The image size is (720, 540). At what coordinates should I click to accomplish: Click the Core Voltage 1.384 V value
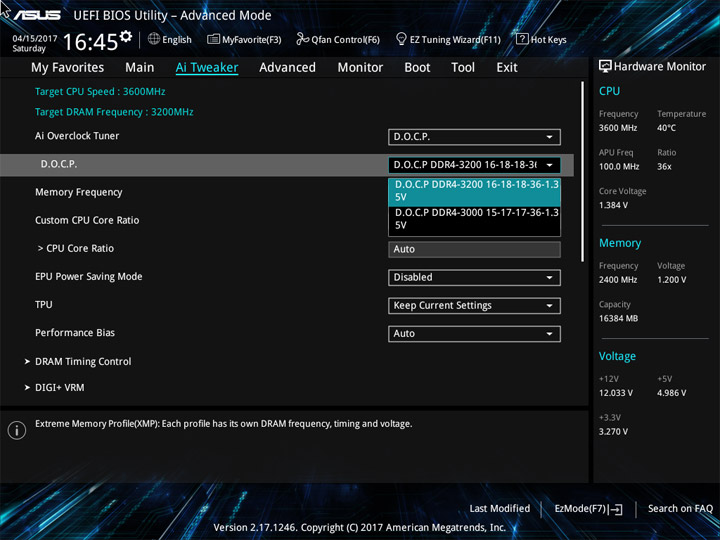(x=613, y=205)
